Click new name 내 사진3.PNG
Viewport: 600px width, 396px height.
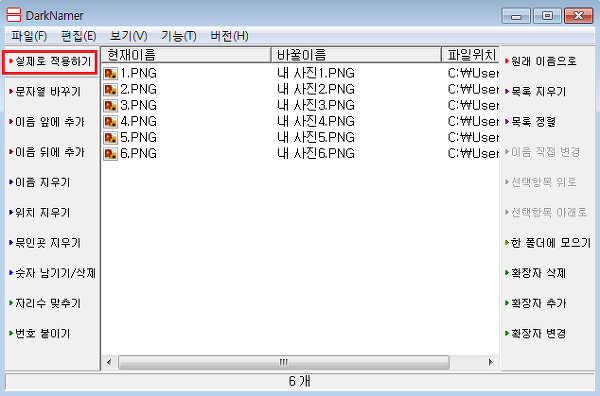(x=316, y=105)
